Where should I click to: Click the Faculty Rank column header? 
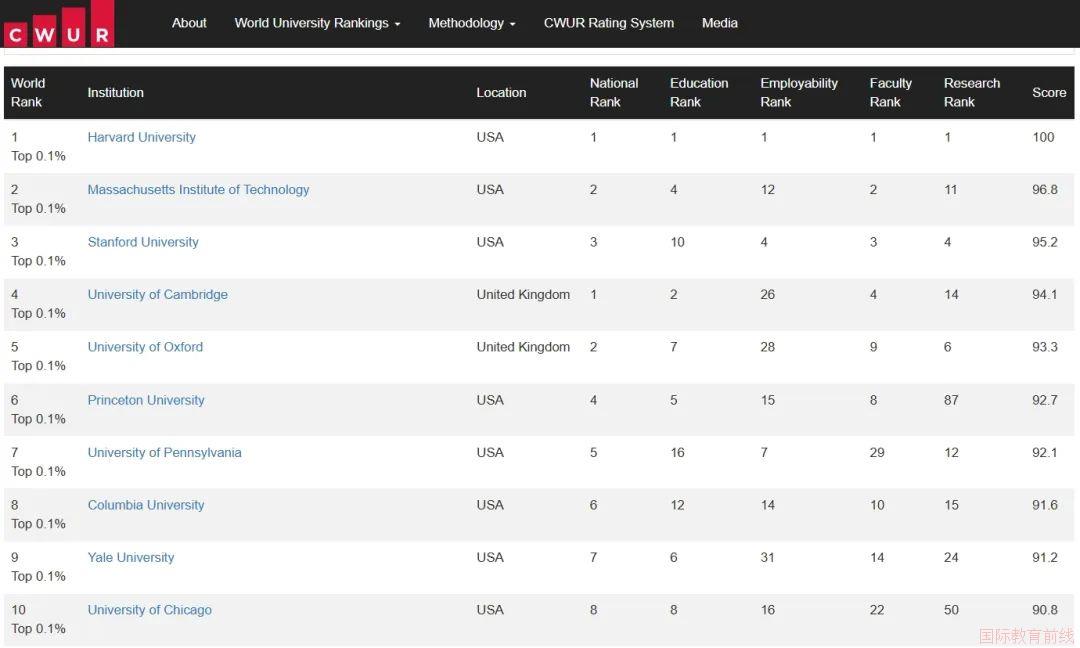coord(890,92)
